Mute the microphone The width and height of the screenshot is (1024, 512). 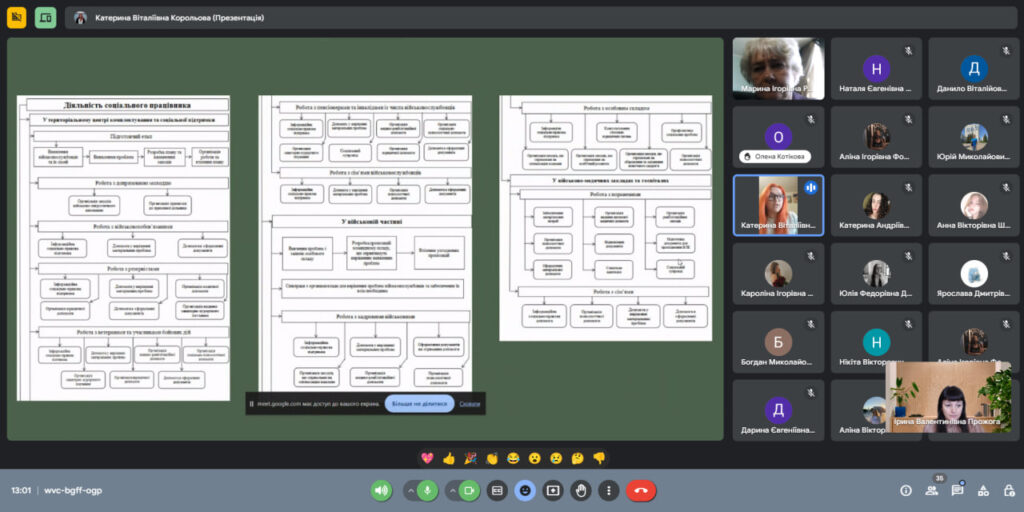pos(427,491)
